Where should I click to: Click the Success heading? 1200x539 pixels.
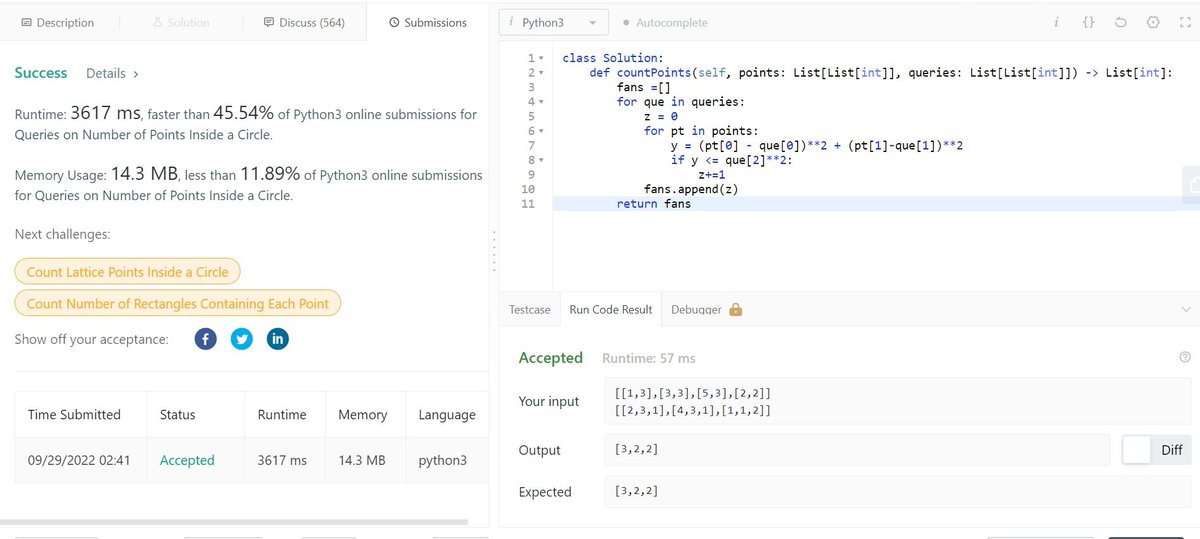(41, 73)
